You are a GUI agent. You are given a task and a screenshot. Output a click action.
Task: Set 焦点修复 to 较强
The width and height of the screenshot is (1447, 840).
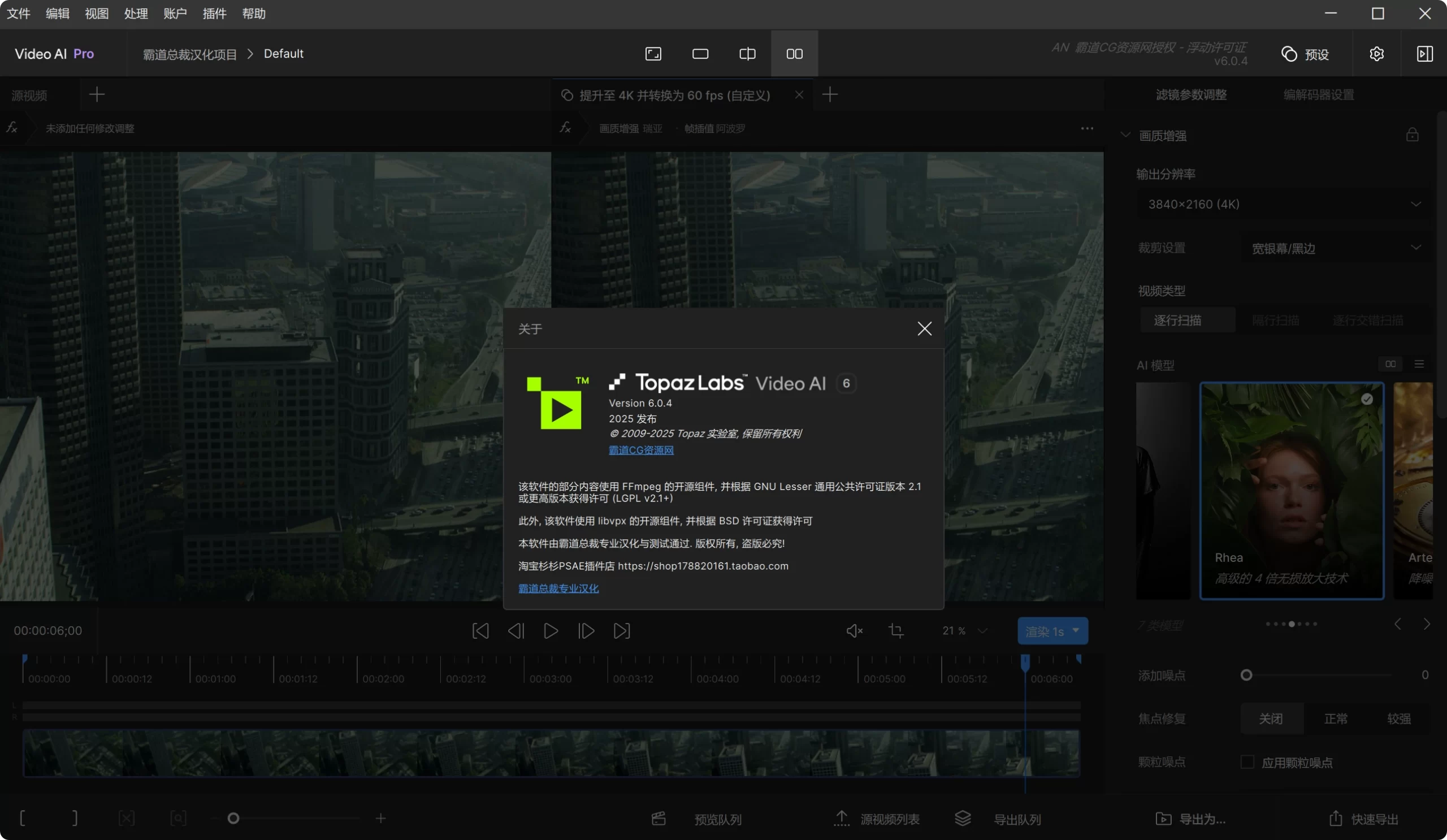[1399, 719]
